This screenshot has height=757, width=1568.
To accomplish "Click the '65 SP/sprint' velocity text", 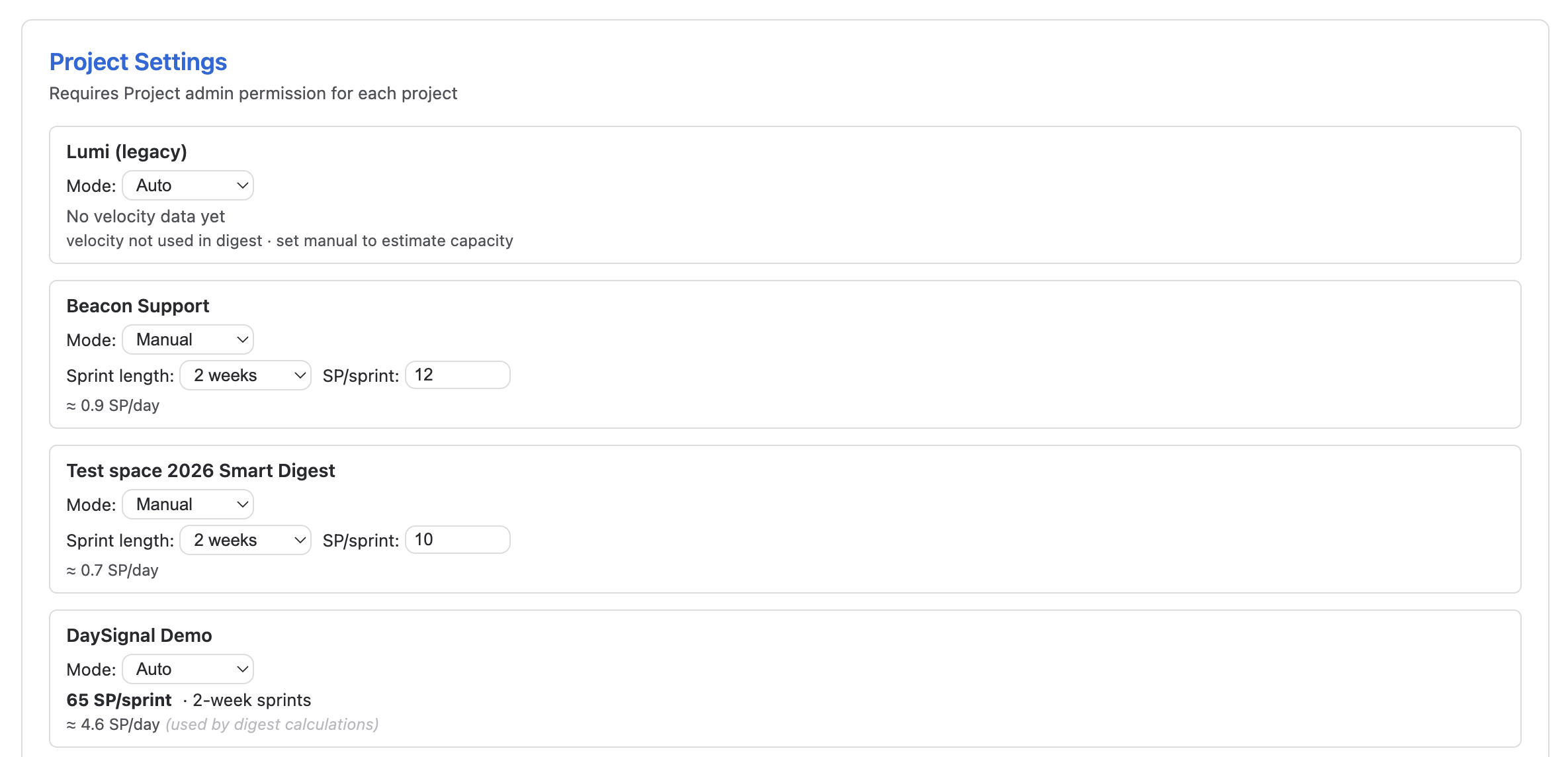I will click(x=119, y=700).
